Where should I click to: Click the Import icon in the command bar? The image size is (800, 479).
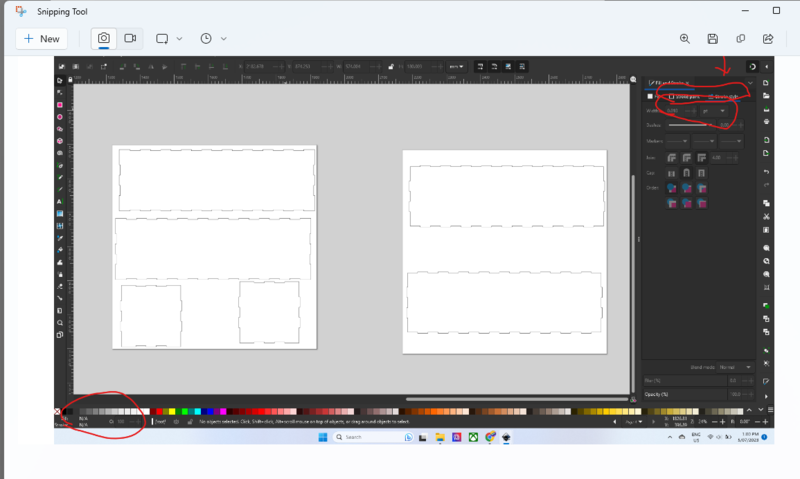click(766, 140)
